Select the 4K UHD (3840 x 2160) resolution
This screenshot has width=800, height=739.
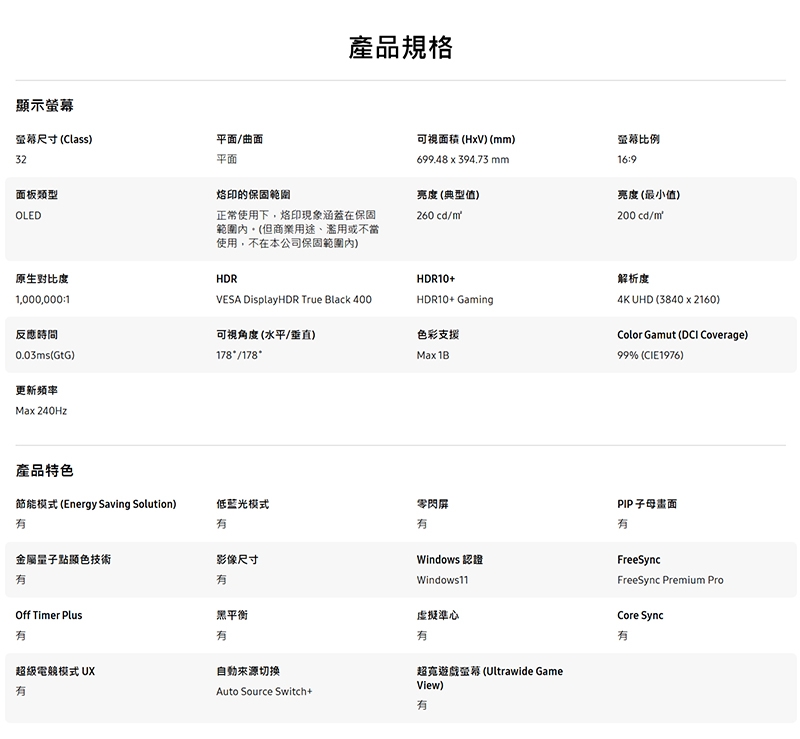668,300
